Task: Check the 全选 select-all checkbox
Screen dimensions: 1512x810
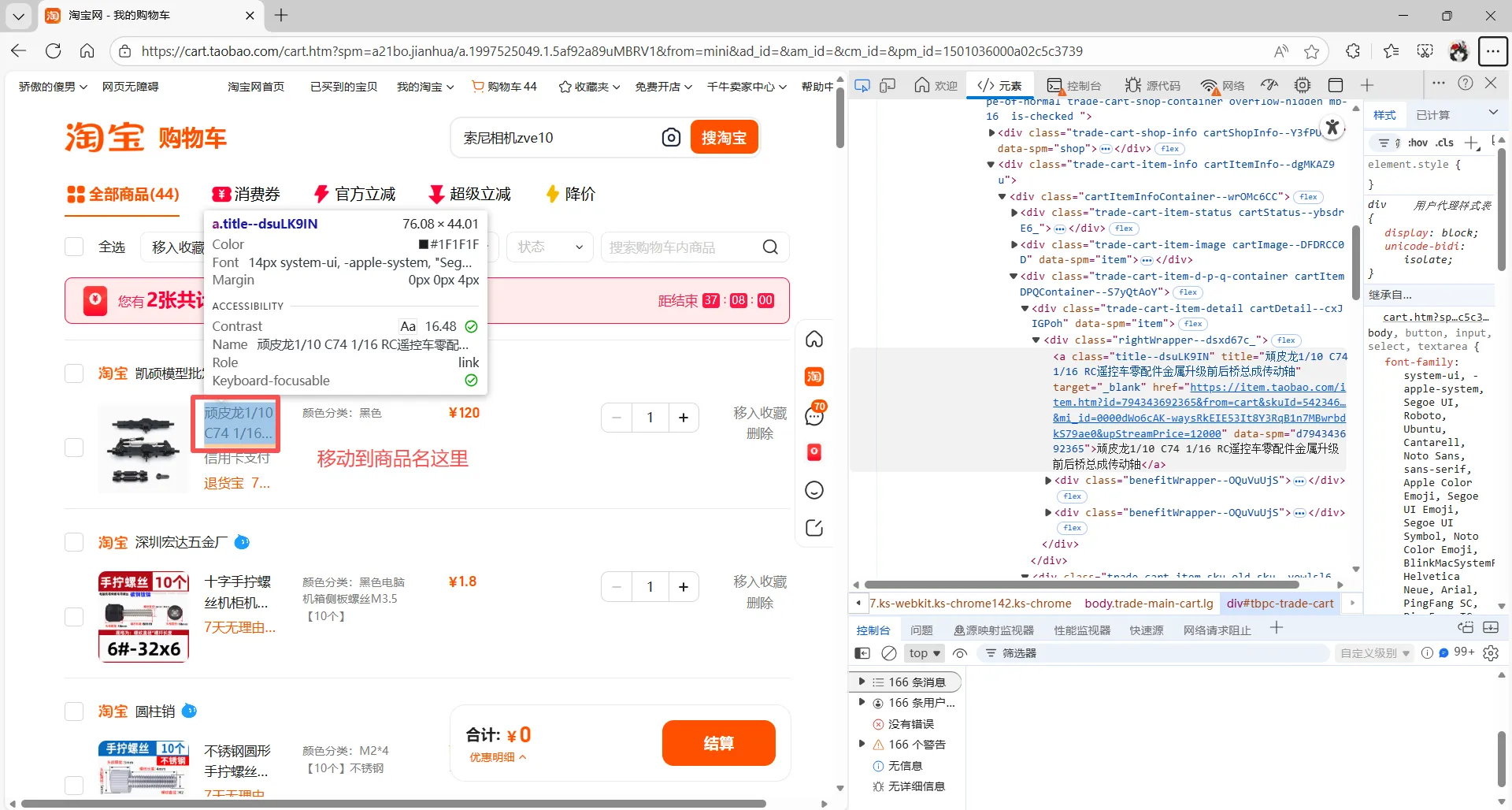Action: [73, 247]
